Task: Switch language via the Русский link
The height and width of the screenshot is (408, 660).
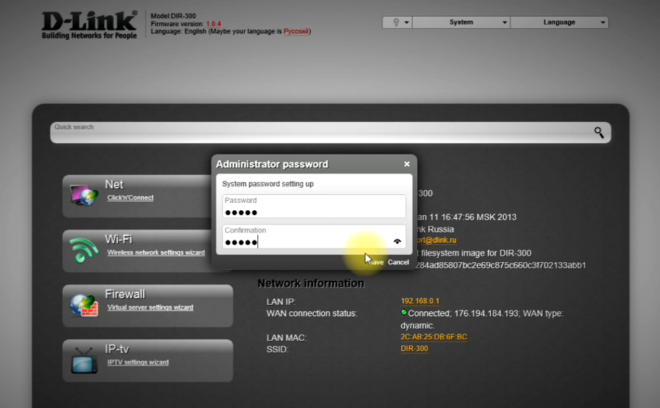Action: pyautogui.click(x=297, y=31)
